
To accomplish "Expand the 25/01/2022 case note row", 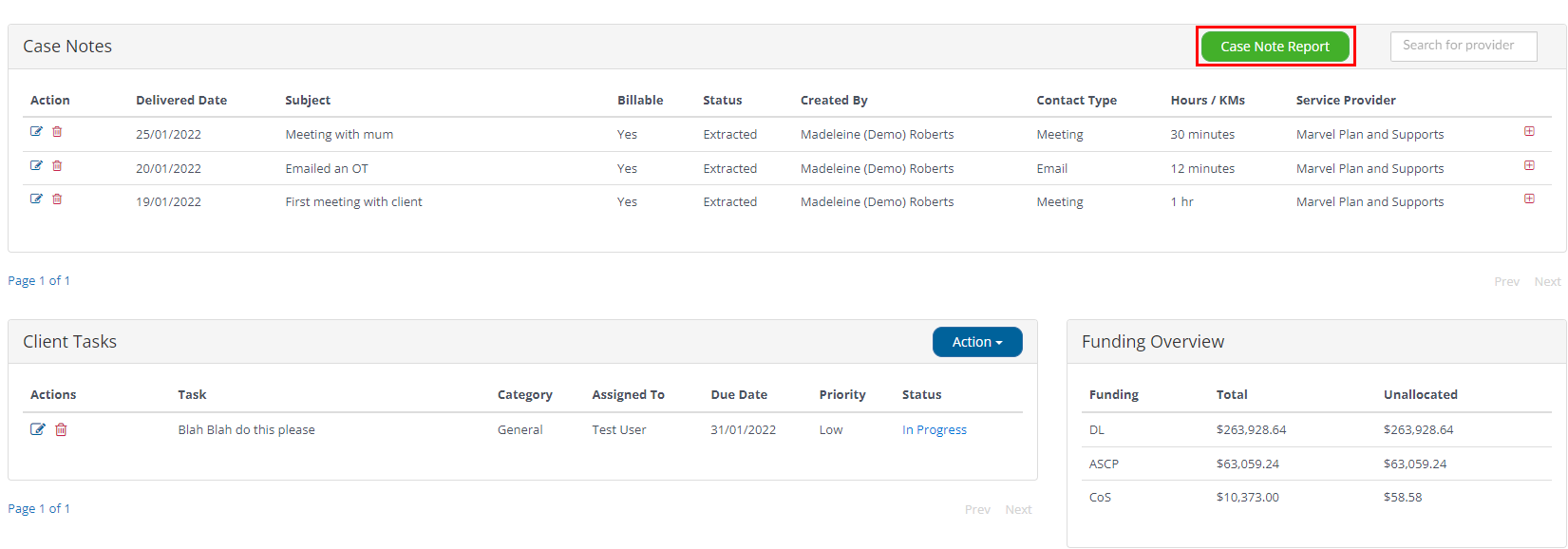I will click(1529, 132).
